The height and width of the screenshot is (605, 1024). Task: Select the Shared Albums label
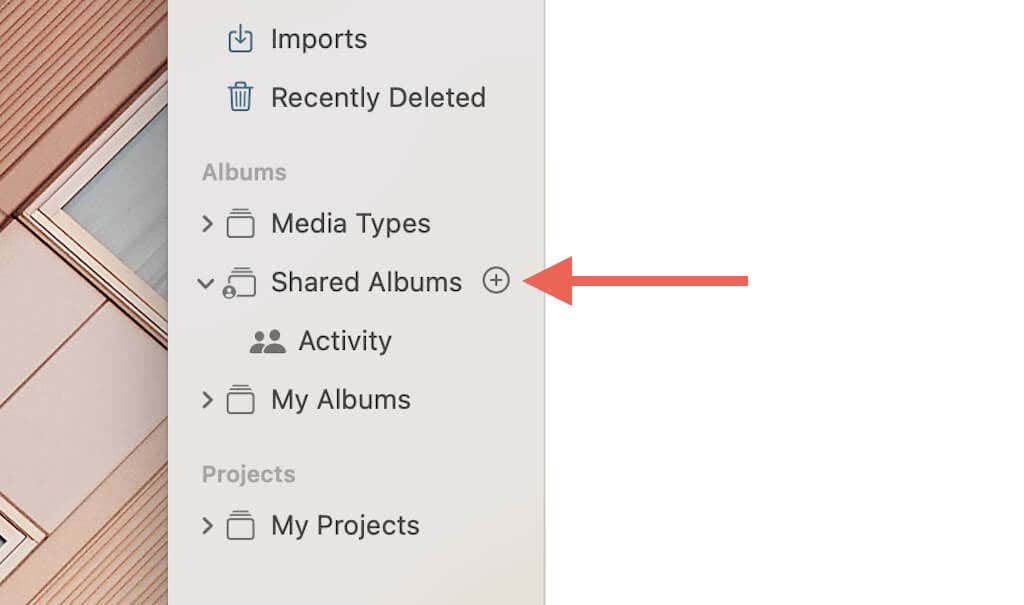click(x=366, y=282)
